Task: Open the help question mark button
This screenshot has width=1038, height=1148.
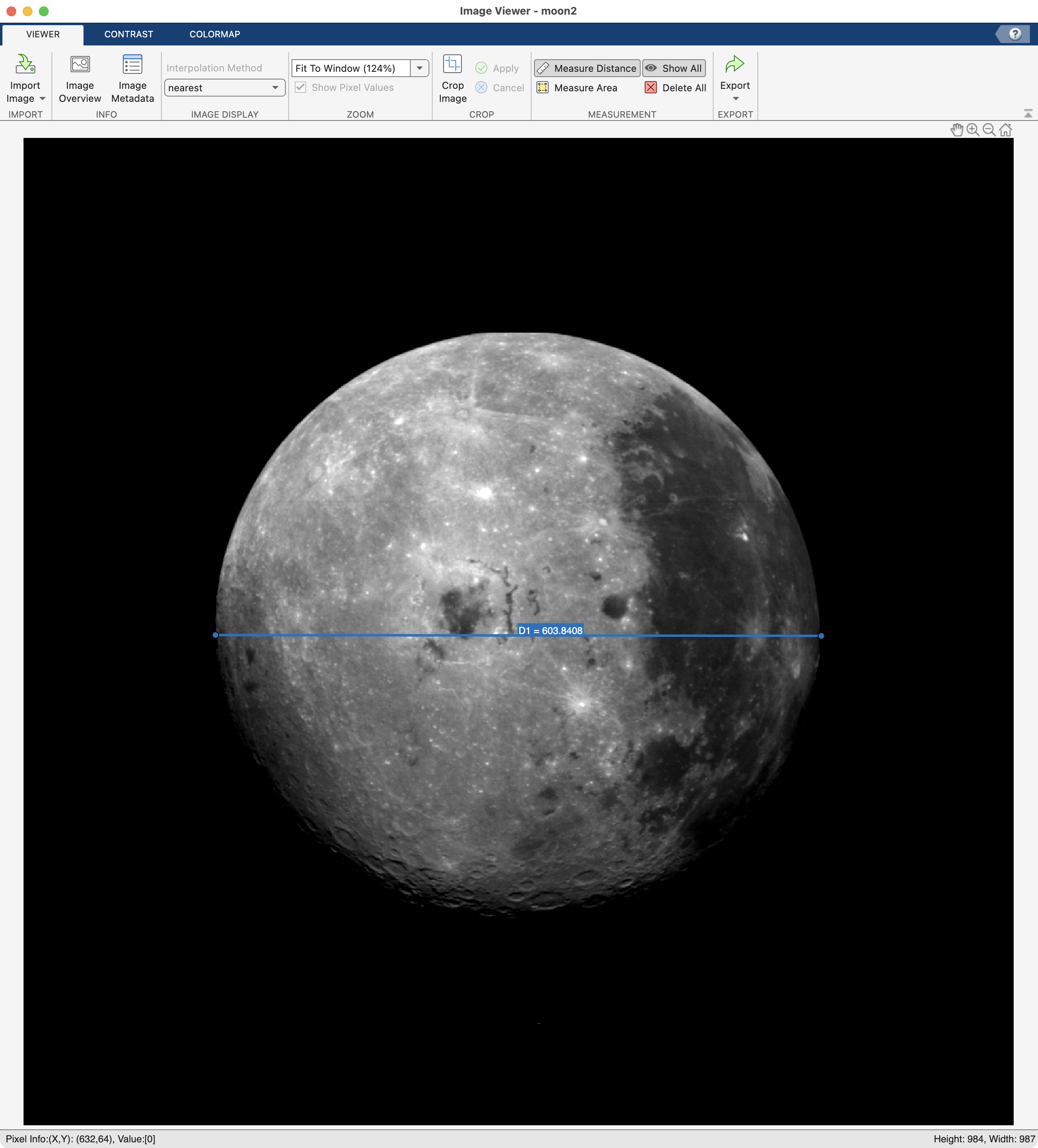Action: [x=1014, y=34]
